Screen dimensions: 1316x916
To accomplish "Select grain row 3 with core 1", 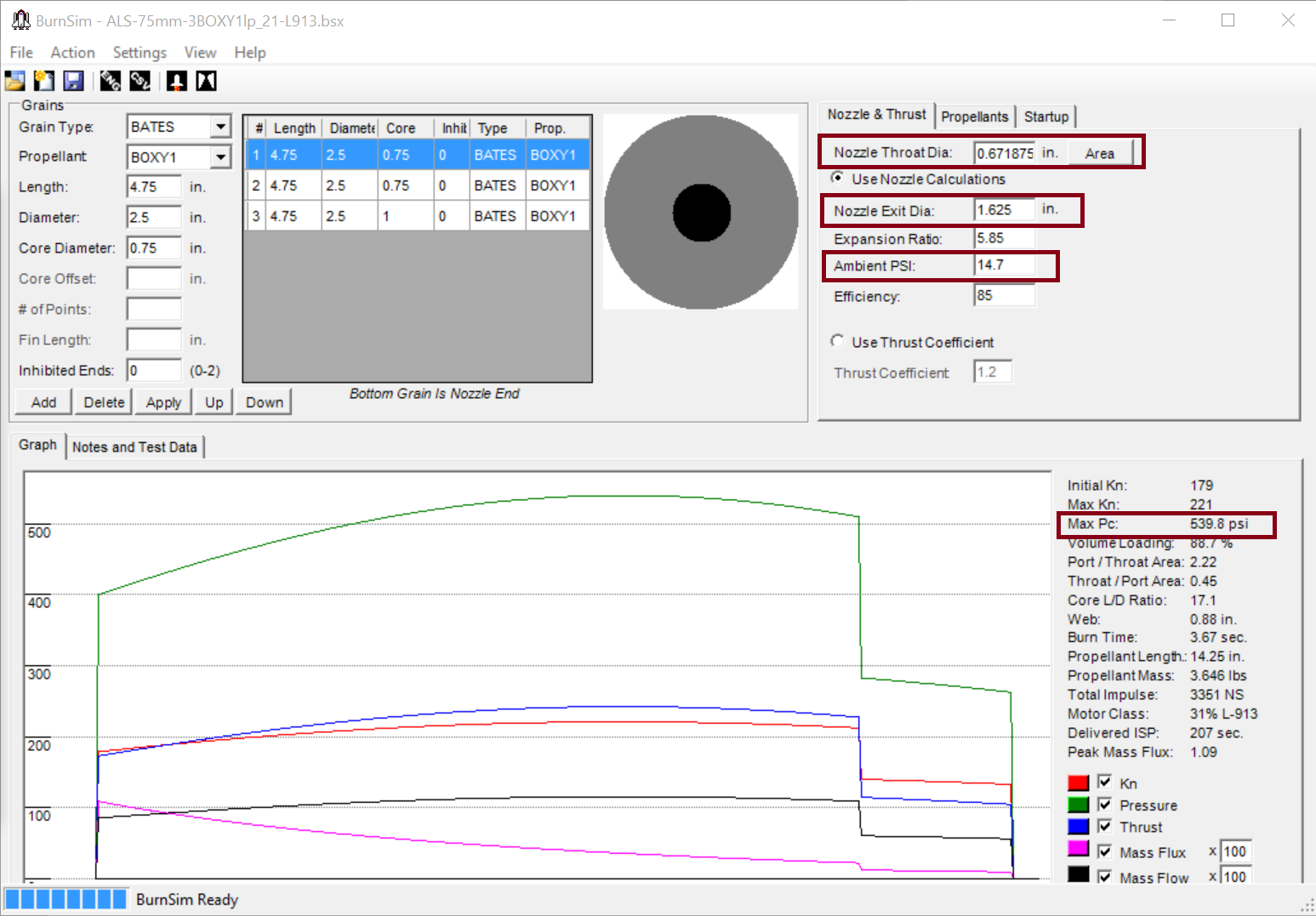I will tap(418, 216).
